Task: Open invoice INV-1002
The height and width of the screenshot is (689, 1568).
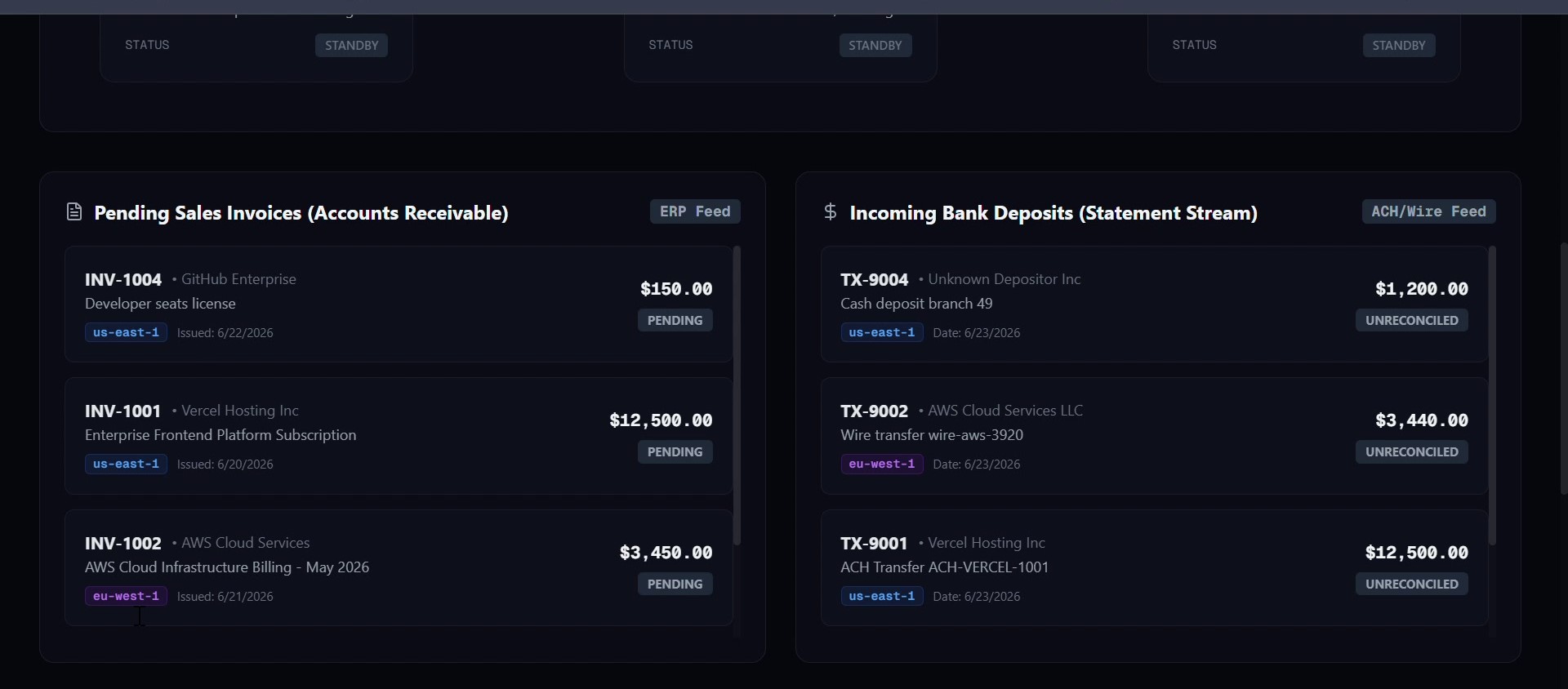Action: [x=399, y=568]
